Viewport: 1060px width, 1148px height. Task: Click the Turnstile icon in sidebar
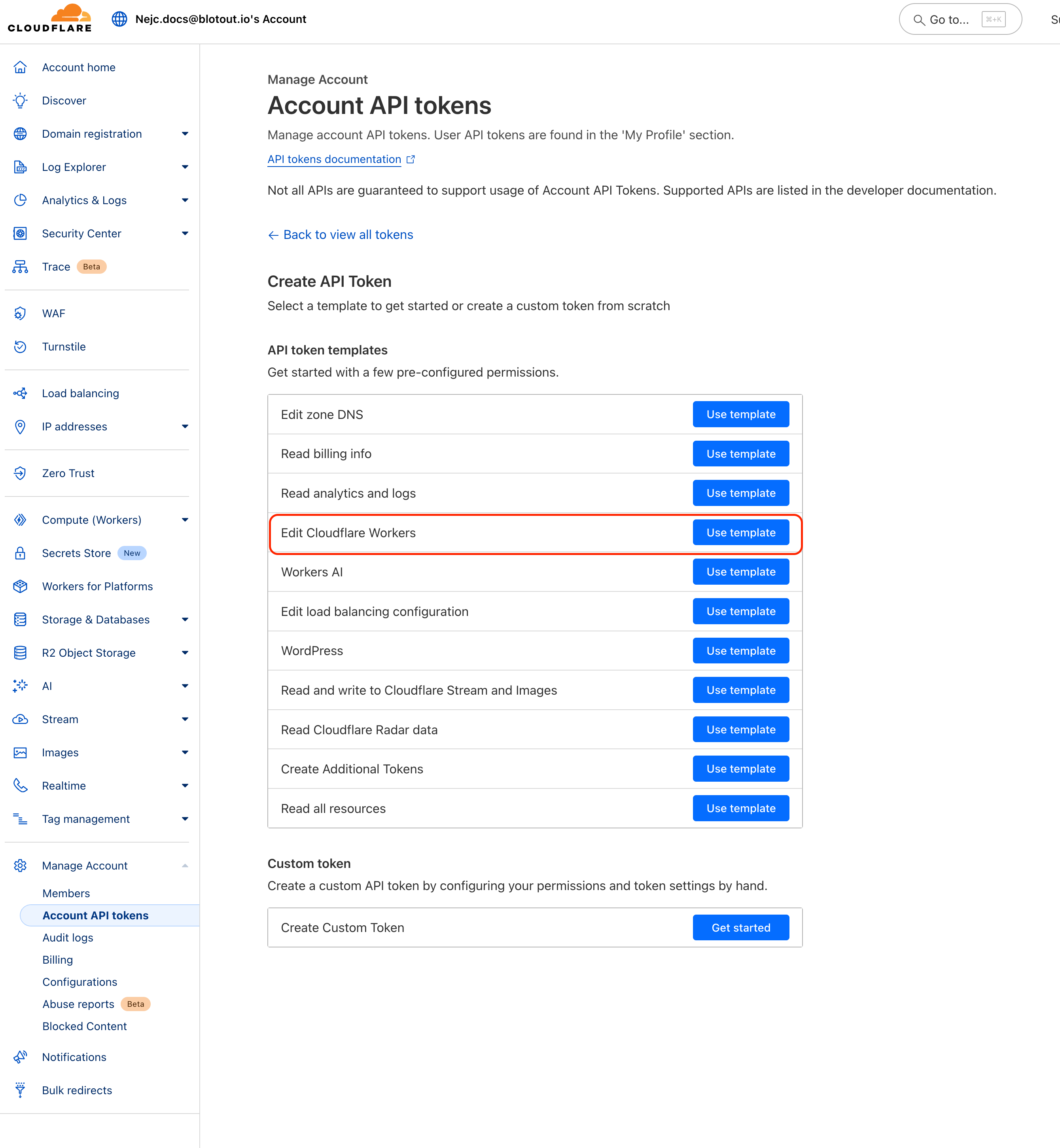pyautogui.click(x=20, y=347)
